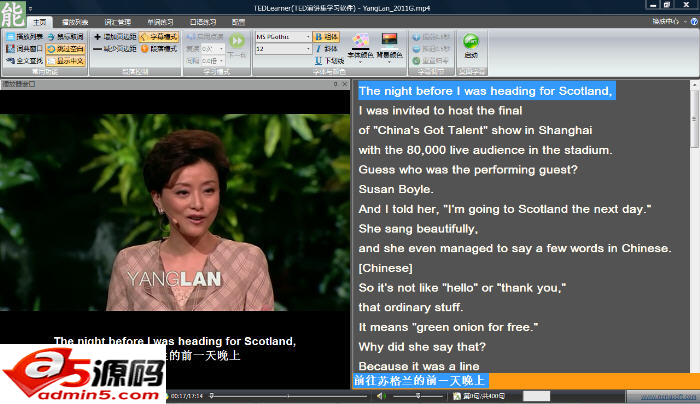The width and height of the screenshot is (700, 404).
Task: Open the website link in status bar
Action: 668,396
